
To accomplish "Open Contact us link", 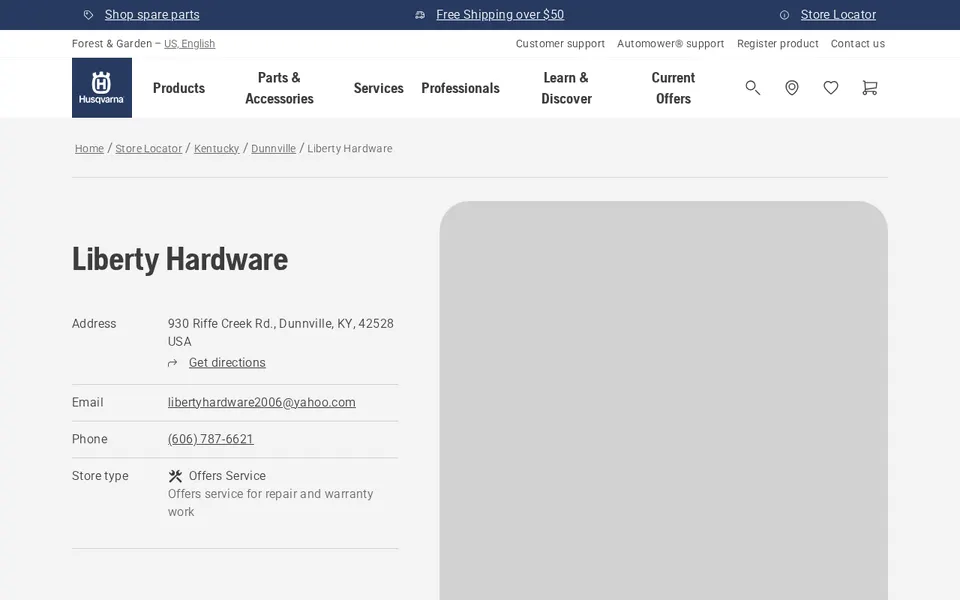I will tap(858, 43).
